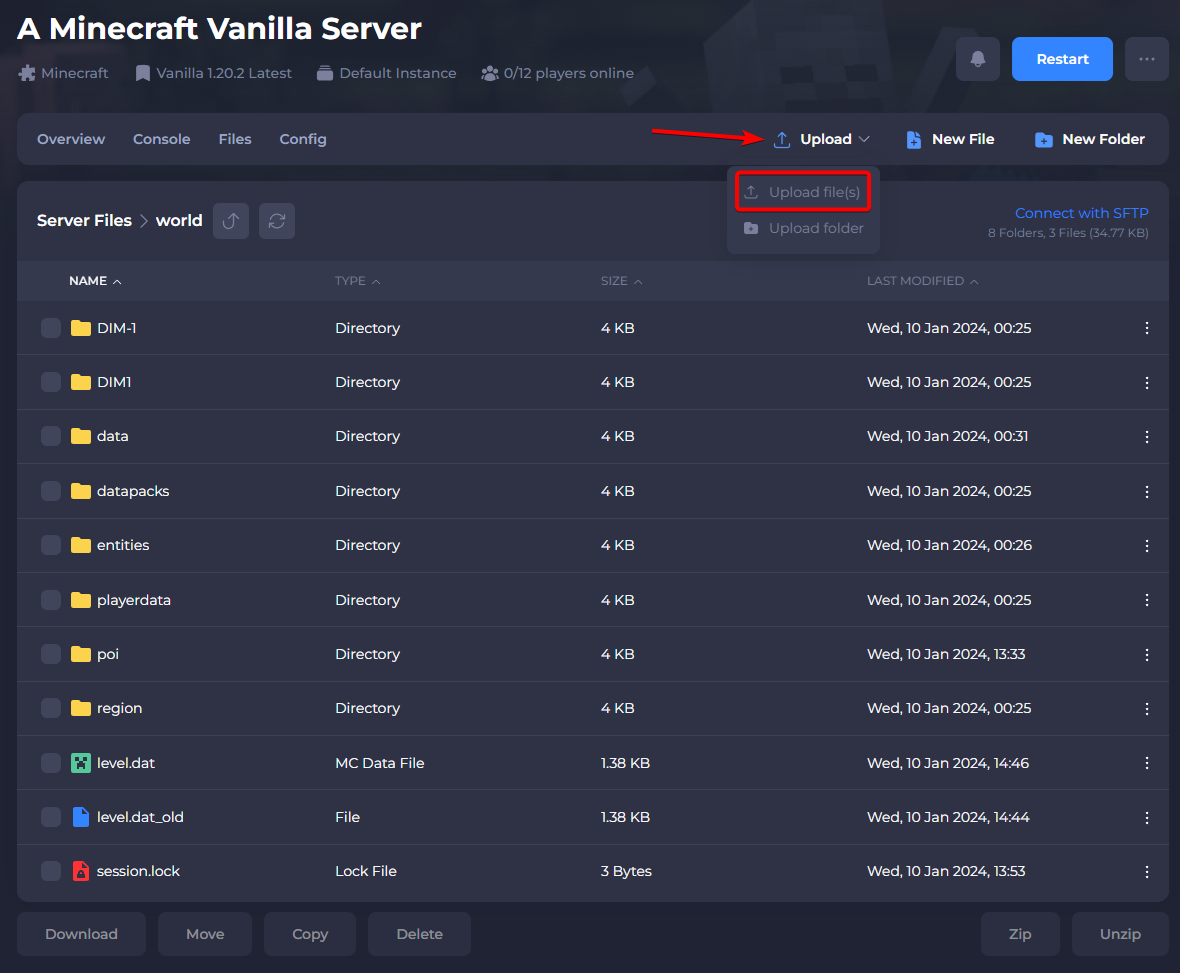1180x973 pixels.
Task: Open more options for poi row
Action: [x=1146, y=655]
